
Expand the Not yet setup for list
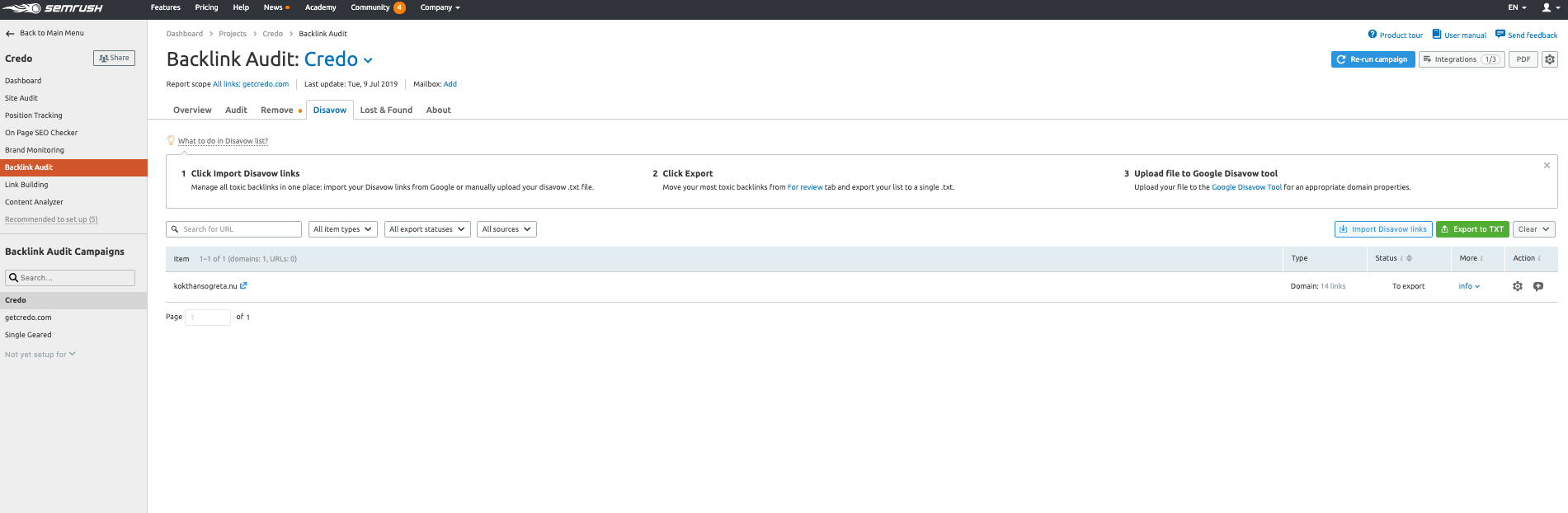coord(40,355)
